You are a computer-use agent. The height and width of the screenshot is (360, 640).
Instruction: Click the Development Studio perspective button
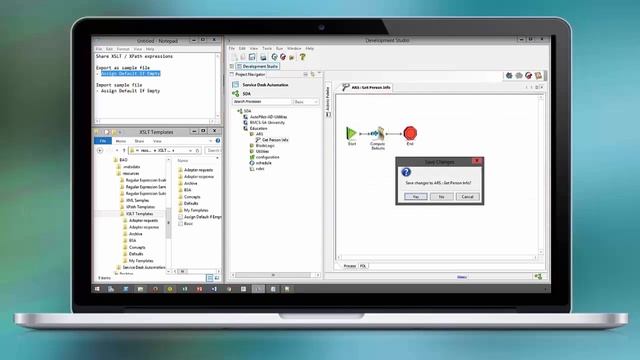click(258, 66)
